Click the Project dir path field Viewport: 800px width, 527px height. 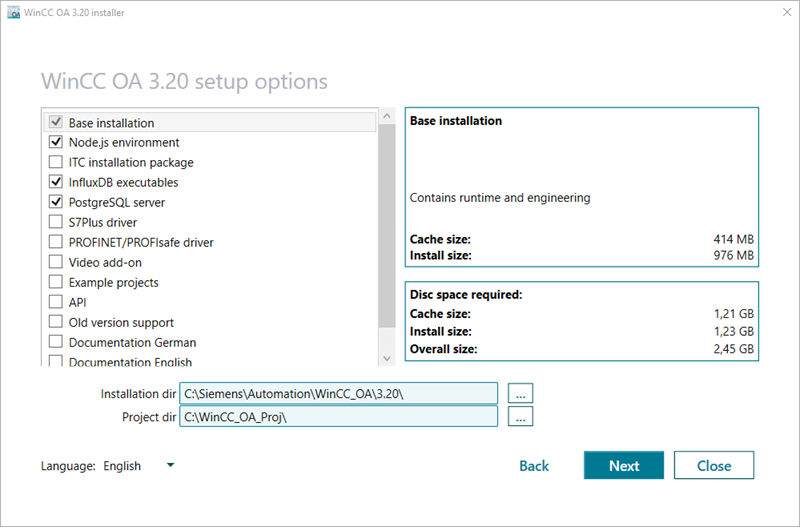pos(338,417)
